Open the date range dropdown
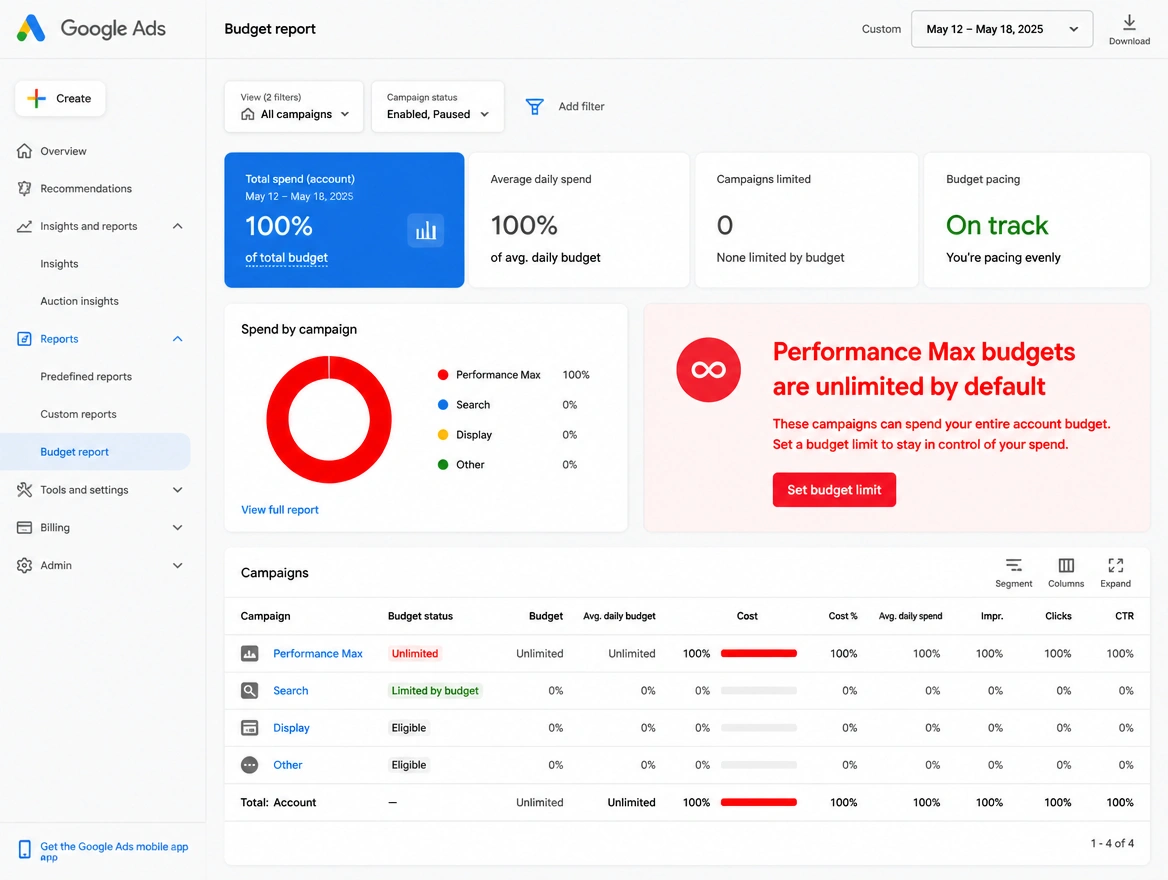Image resolution: width=1168 pixels, height=880 pixels. tap(1002, 29)
